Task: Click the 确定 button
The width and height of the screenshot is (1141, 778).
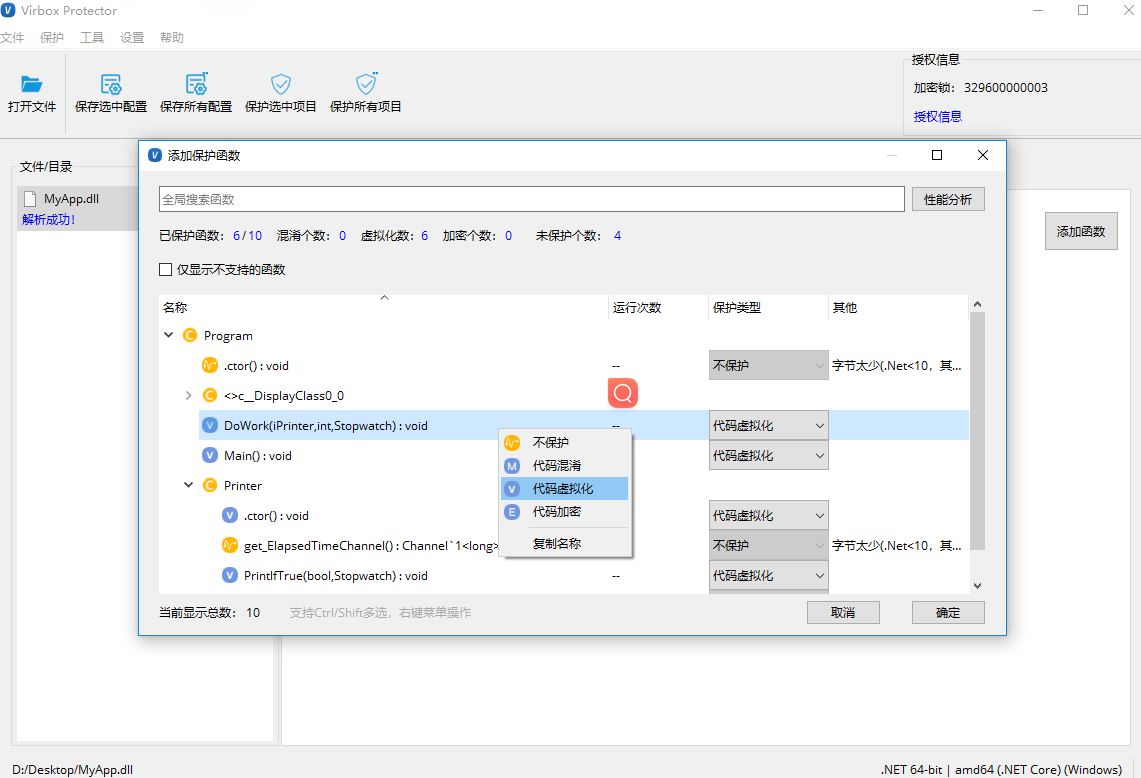Action: tap(947, 613)
